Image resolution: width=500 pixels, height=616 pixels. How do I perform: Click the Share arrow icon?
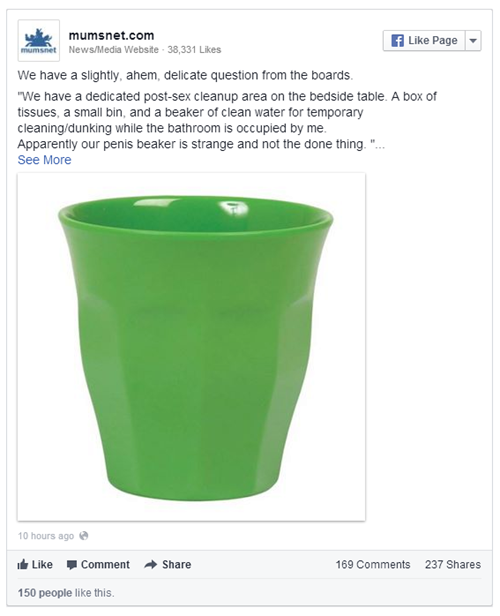[150, 565]
